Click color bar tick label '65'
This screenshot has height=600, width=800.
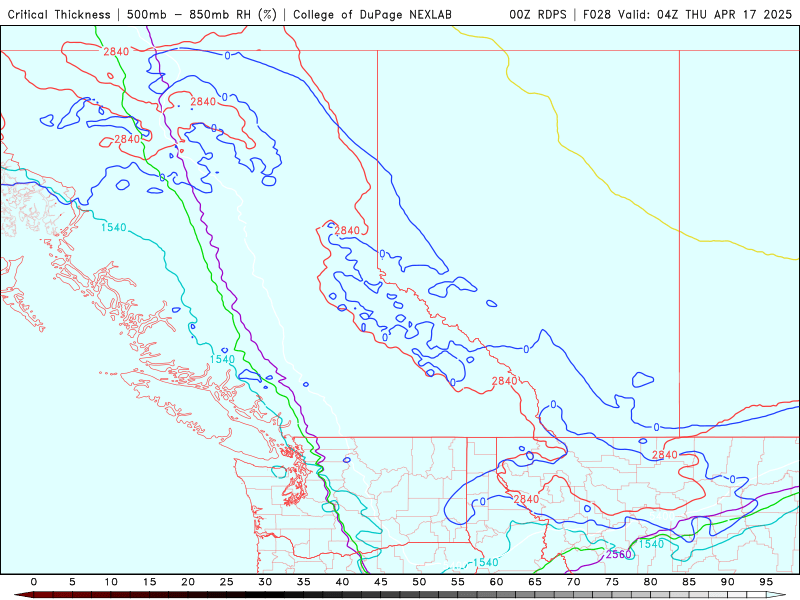pos(535,582)
